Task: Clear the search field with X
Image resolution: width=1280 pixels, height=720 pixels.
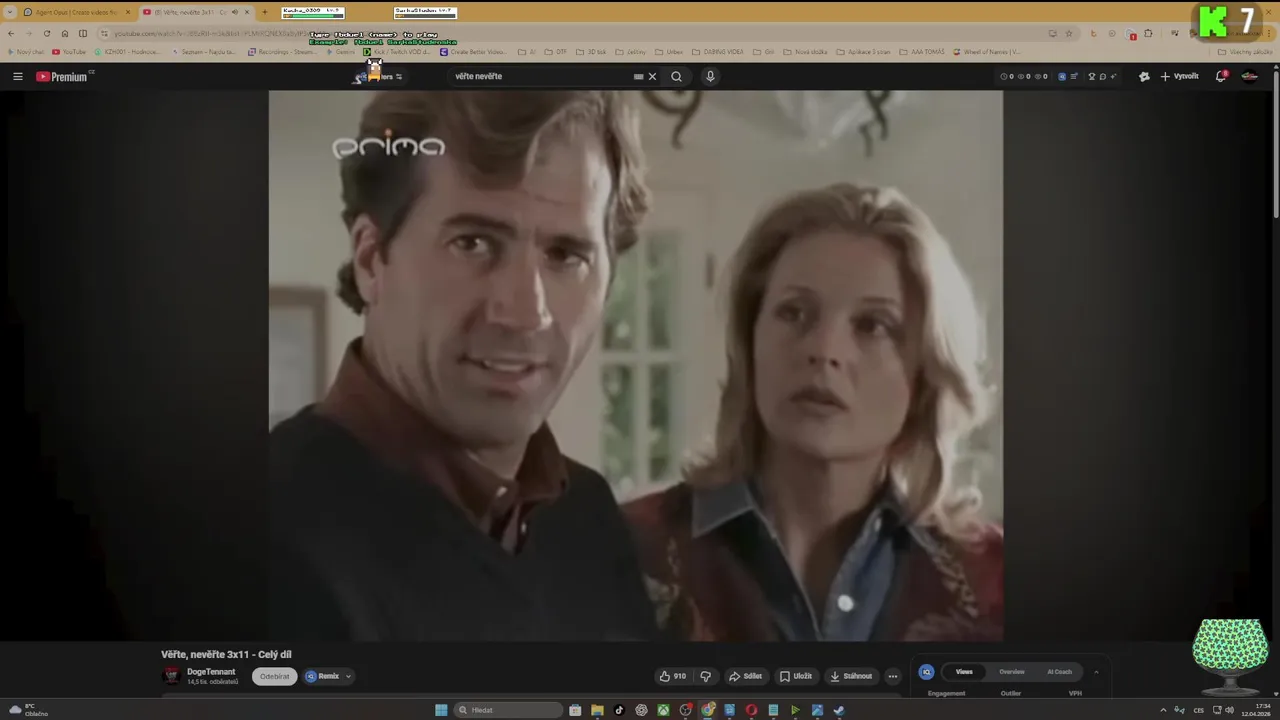Action: coord(652,76)
